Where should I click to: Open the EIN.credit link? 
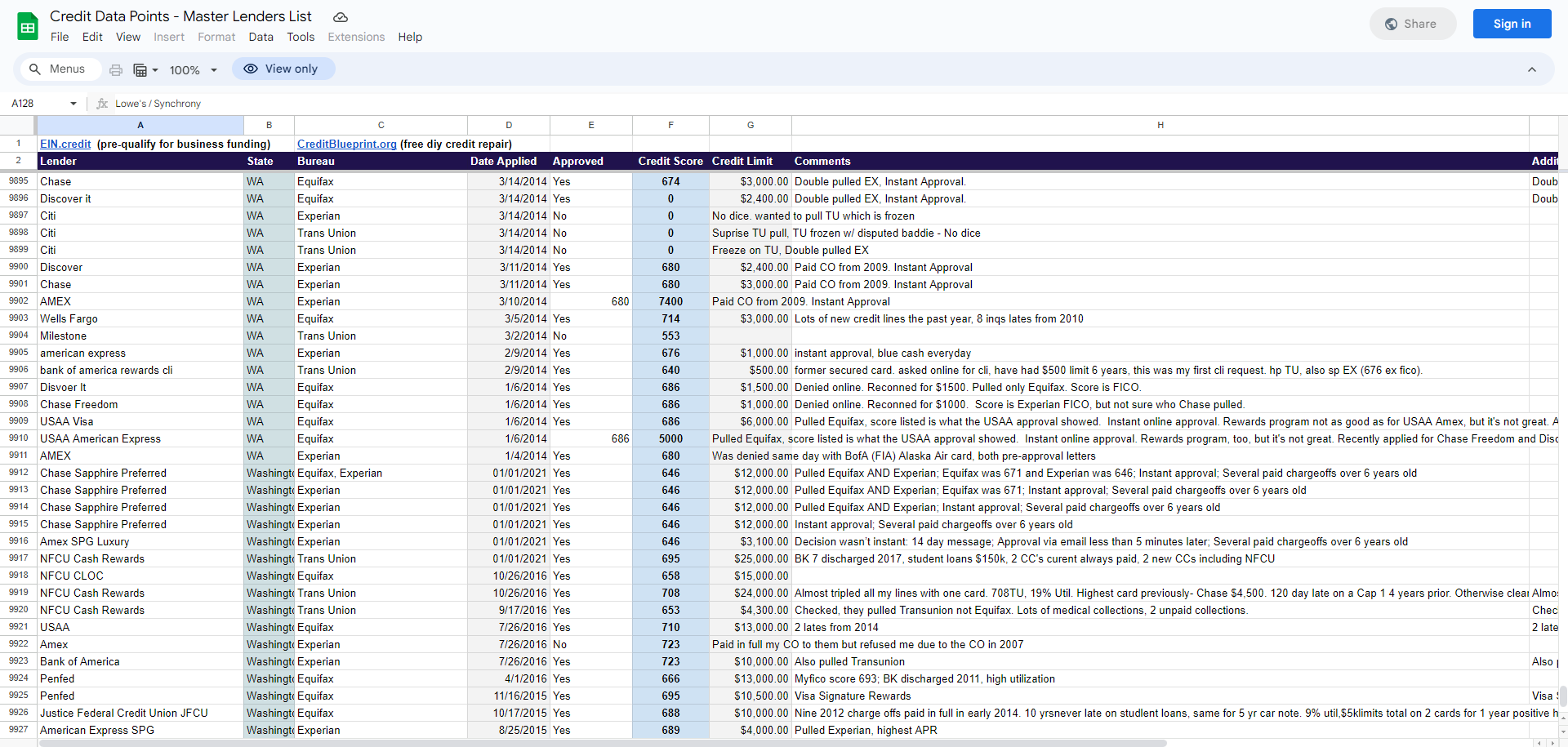[x=65, y=144]
